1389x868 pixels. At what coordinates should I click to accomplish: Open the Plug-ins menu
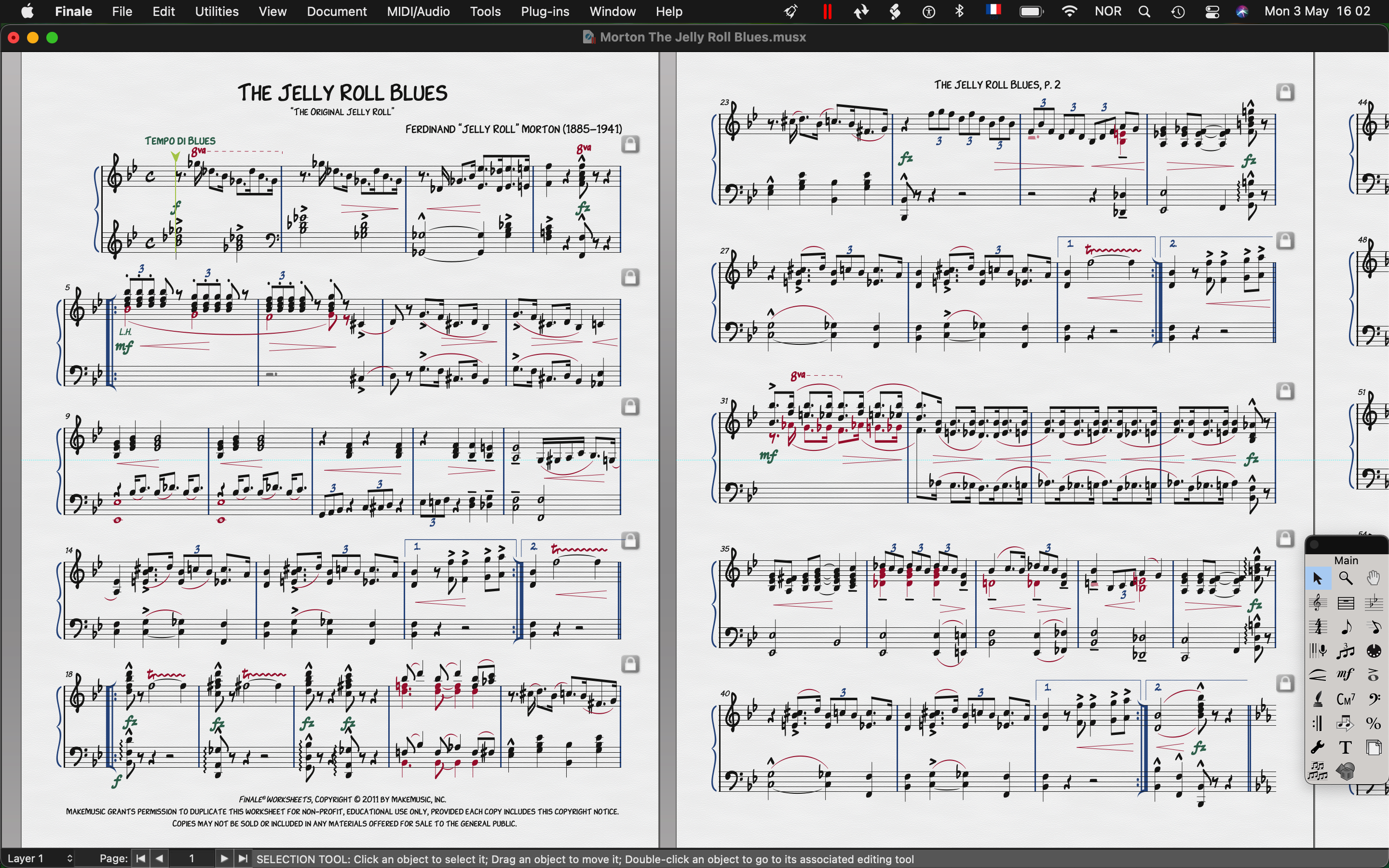545,12
